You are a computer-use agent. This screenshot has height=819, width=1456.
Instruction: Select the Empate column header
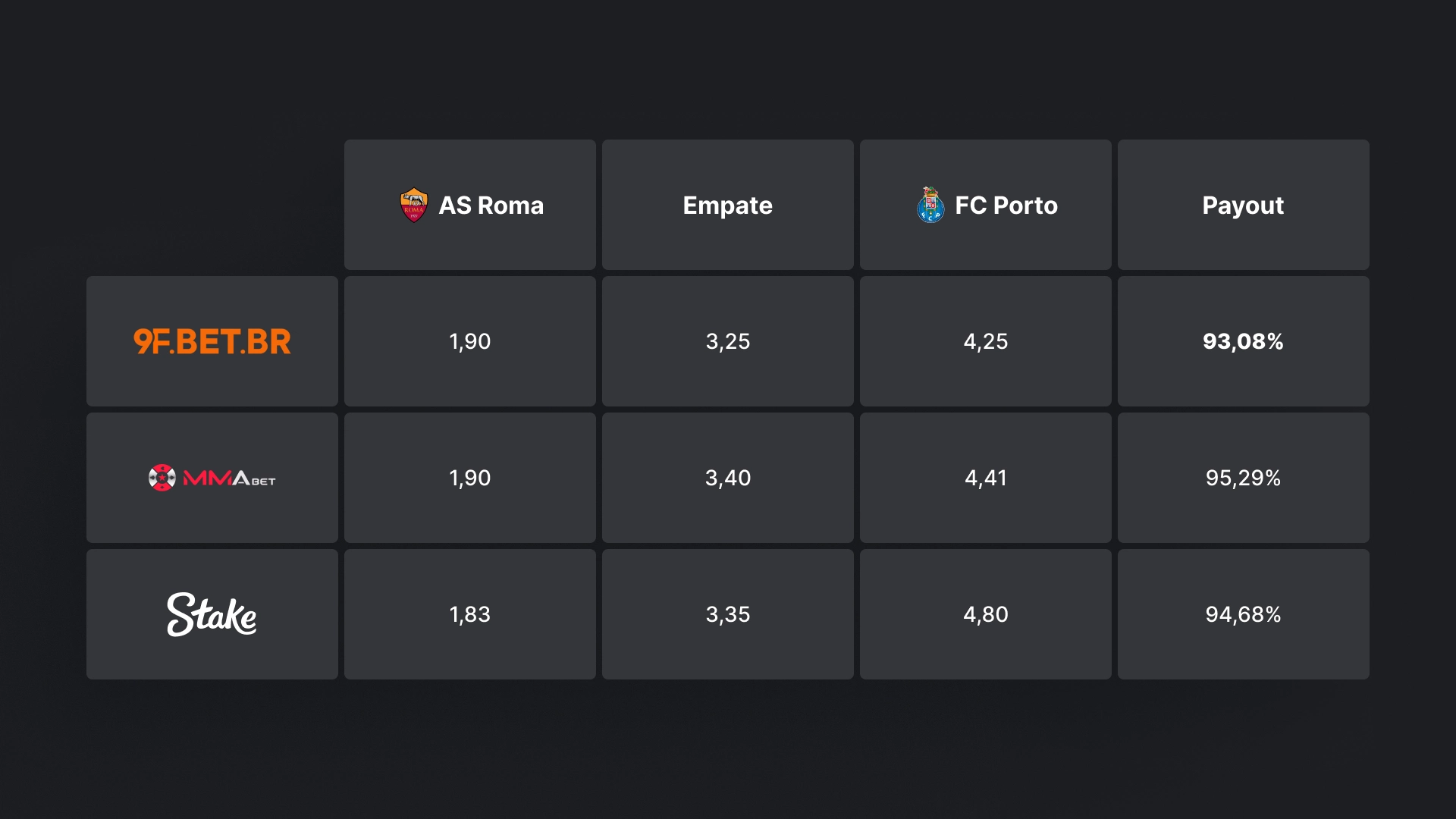[x=727, y=206]
